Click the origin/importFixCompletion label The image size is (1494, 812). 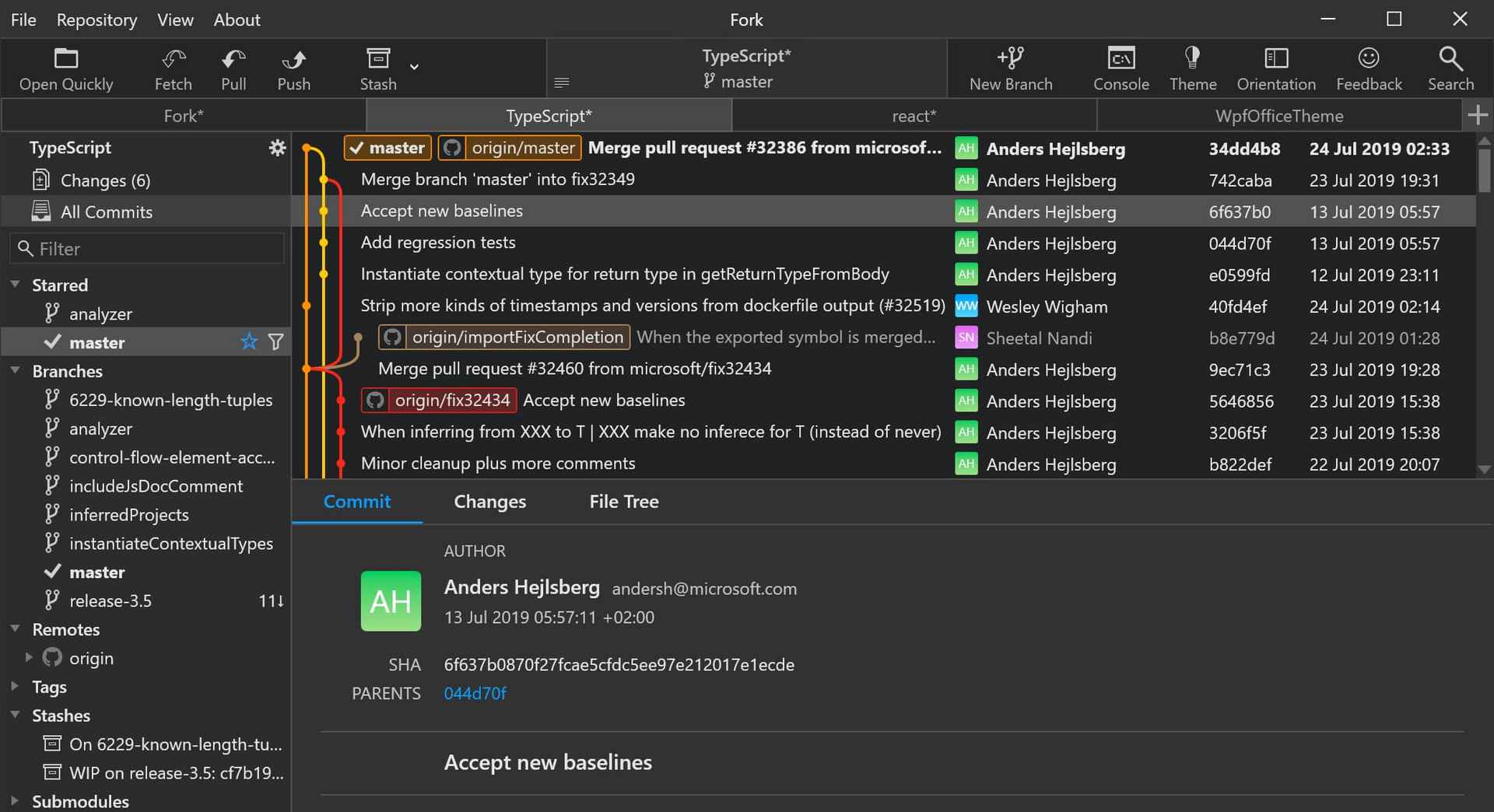504,337
